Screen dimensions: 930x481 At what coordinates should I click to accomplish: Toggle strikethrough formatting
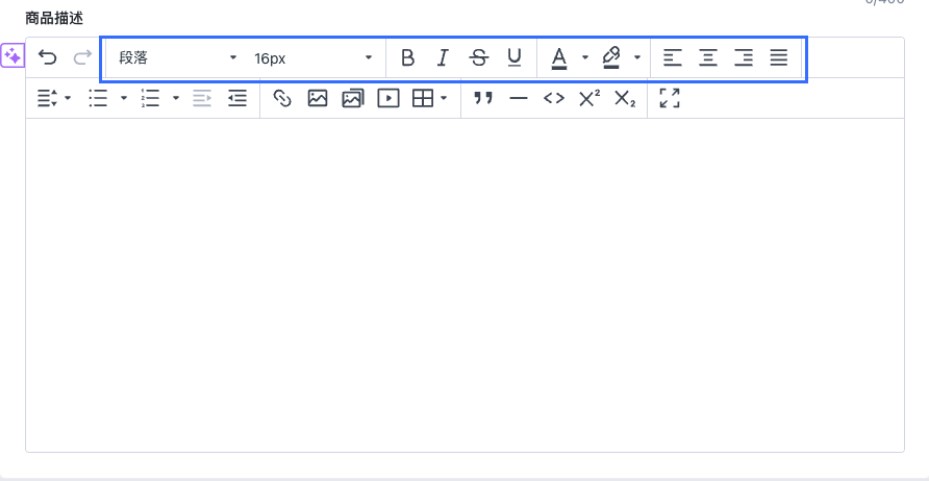click(x=479, y=58)
